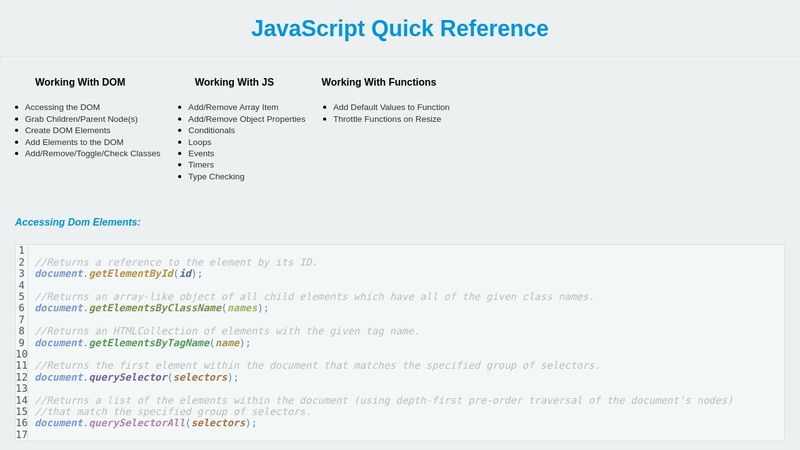Click the document.getElementById code line
The image size is (800, 450).
(118, 273)
